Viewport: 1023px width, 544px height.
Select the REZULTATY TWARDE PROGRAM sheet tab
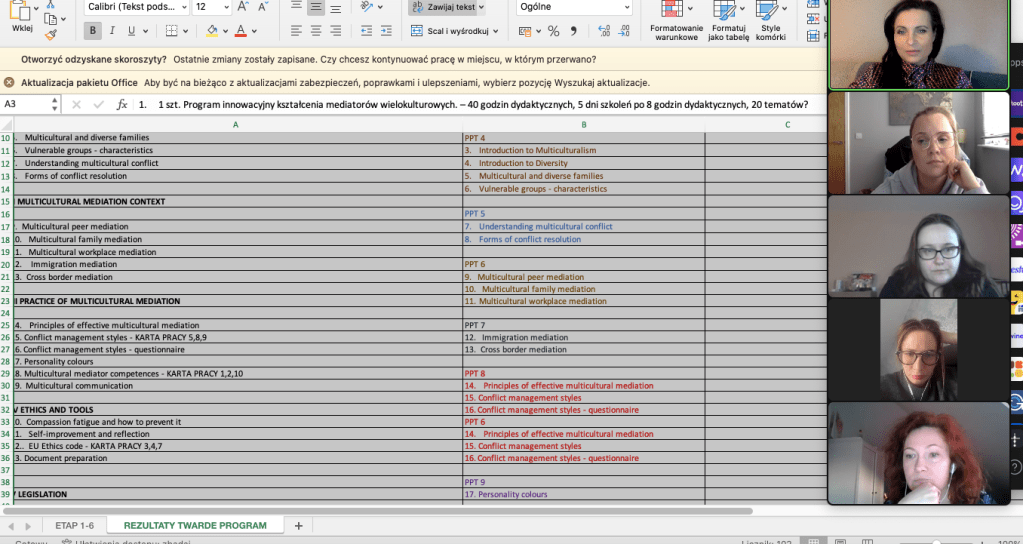[x=194, y=525]
